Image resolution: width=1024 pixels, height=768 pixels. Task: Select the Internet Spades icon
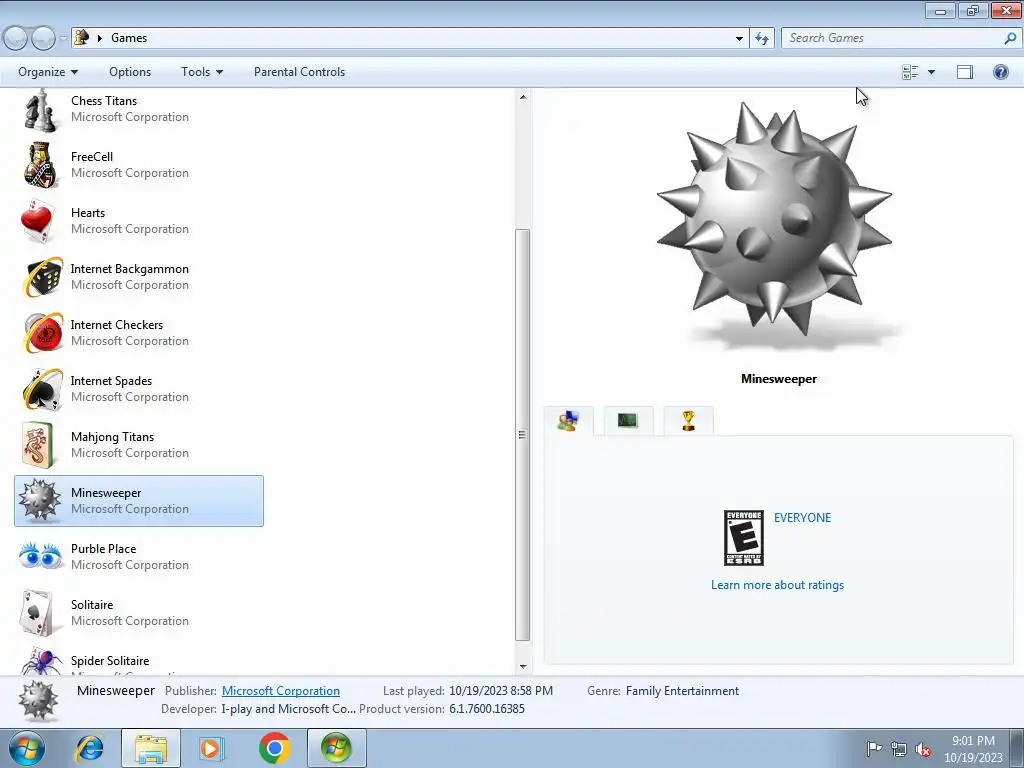click(42, 389)
